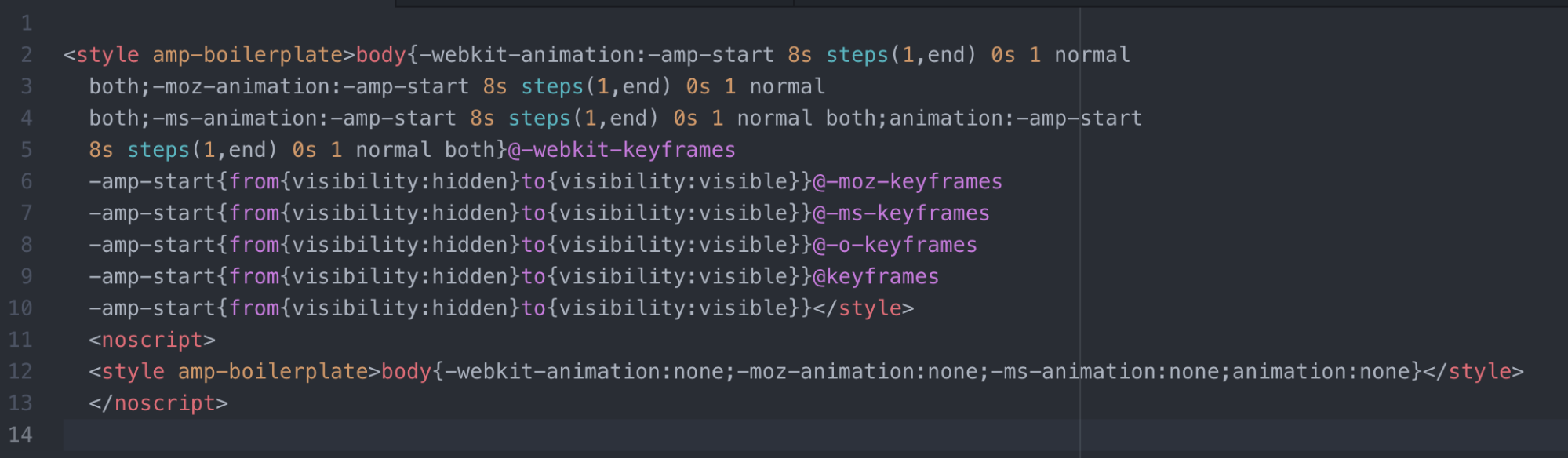Click the @-moz-keyframes rule text
This screenshot has width=1568, height=459.
908,181
